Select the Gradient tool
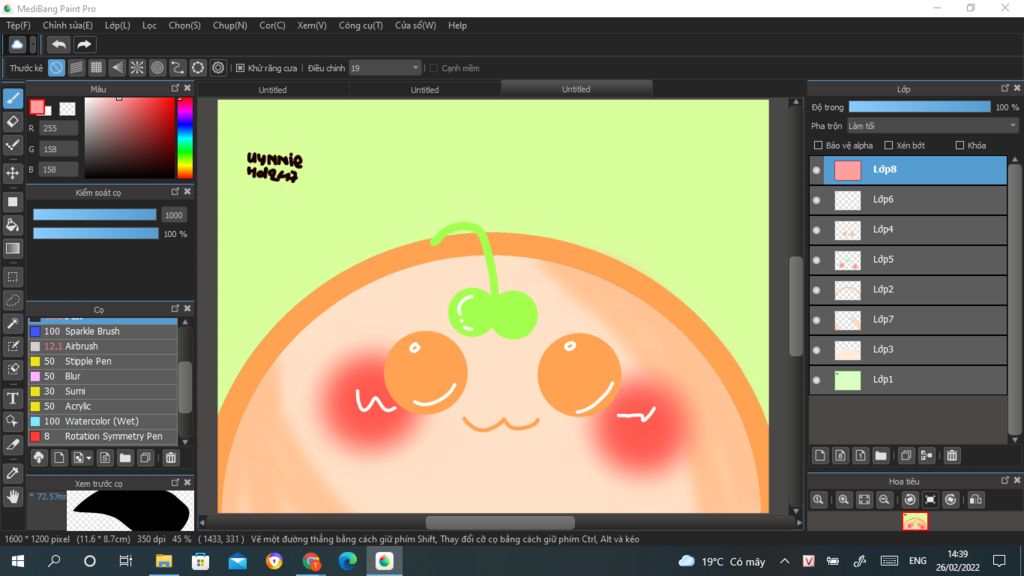The image size is (1024, 576). click(x=12, y=248)
